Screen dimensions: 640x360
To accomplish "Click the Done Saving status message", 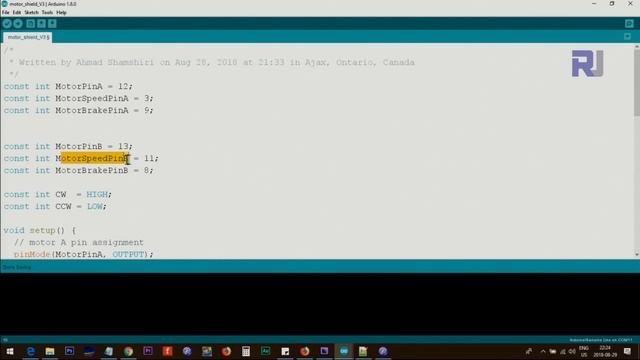I will click(17, 267).
